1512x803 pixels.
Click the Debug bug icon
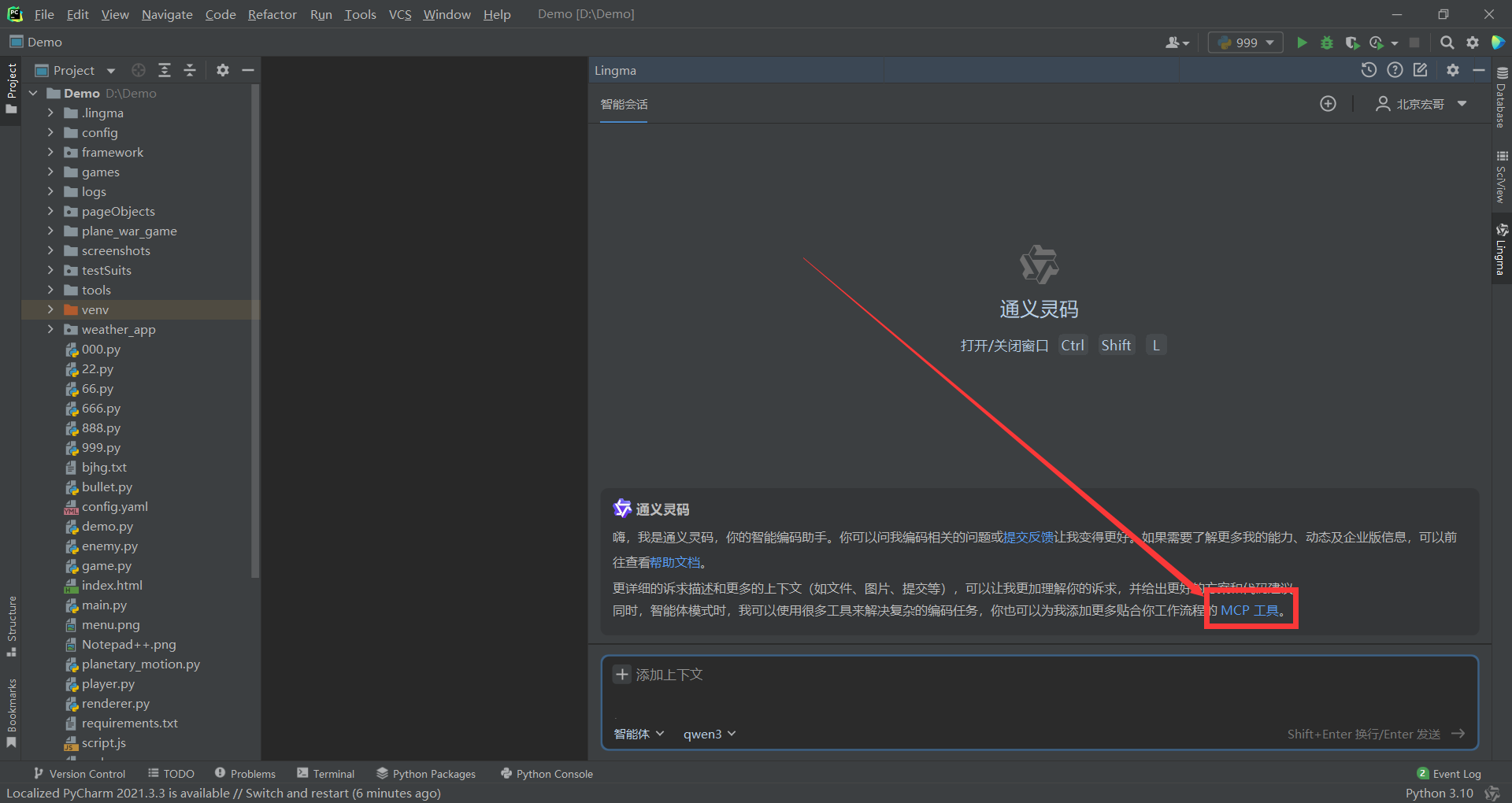click(x=1327, y=43)
